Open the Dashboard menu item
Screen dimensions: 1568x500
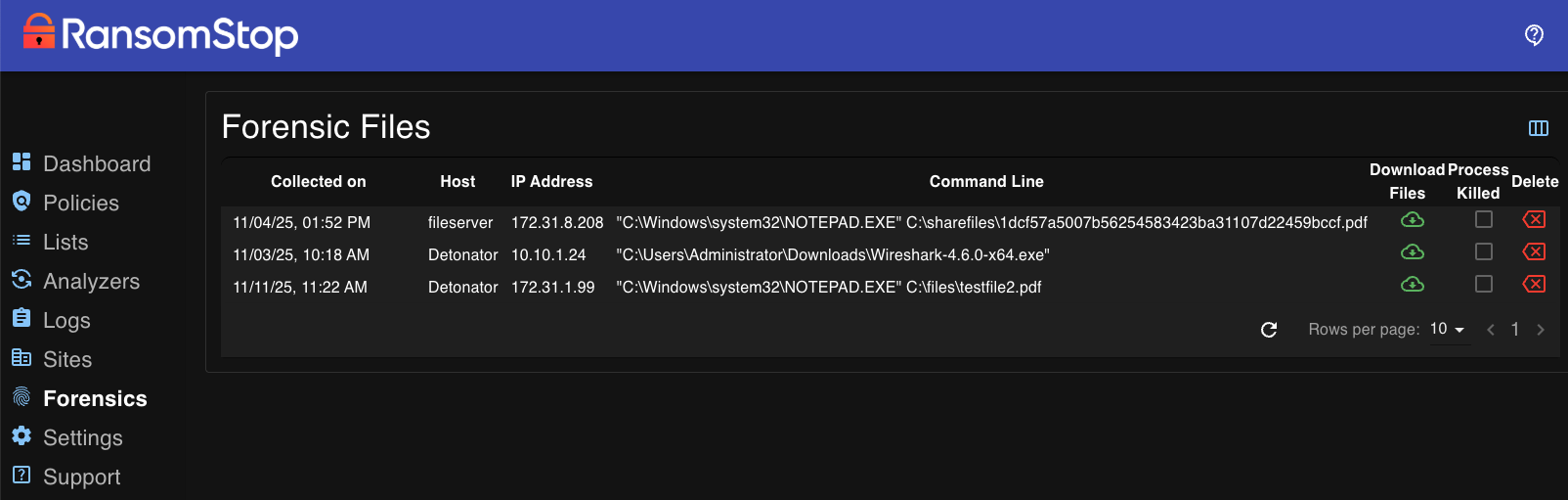click(96, 163)
